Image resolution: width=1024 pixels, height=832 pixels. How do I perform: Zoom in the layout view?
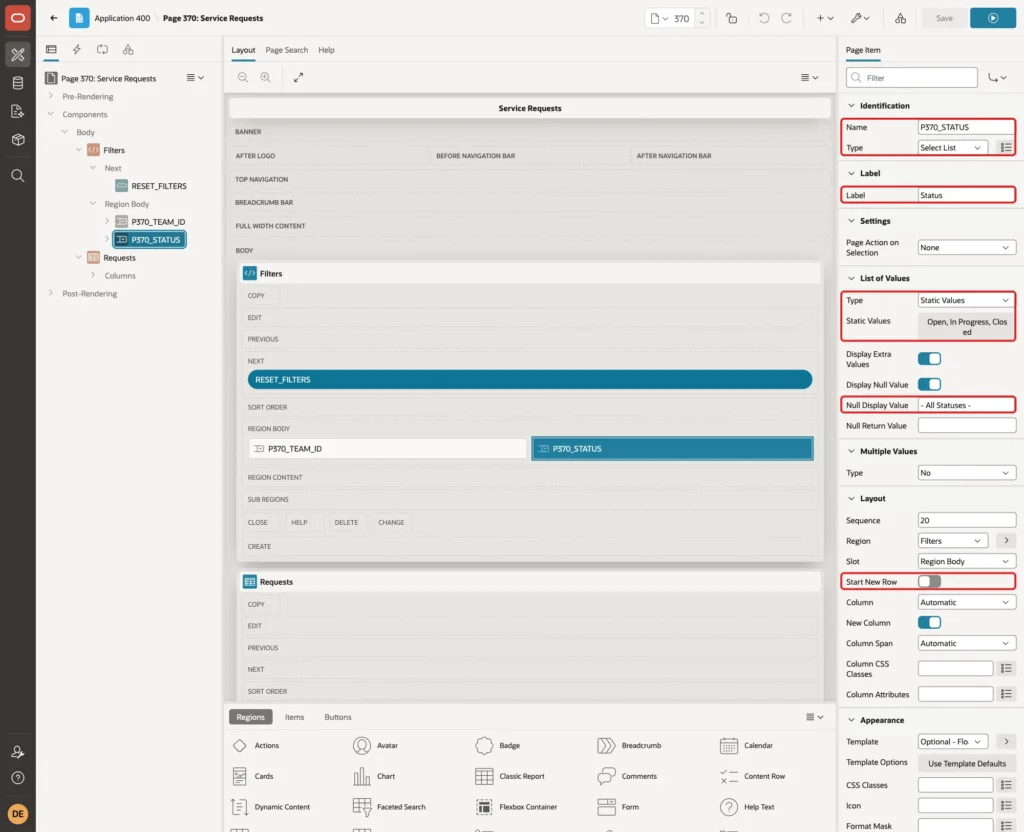coord(266,77)
